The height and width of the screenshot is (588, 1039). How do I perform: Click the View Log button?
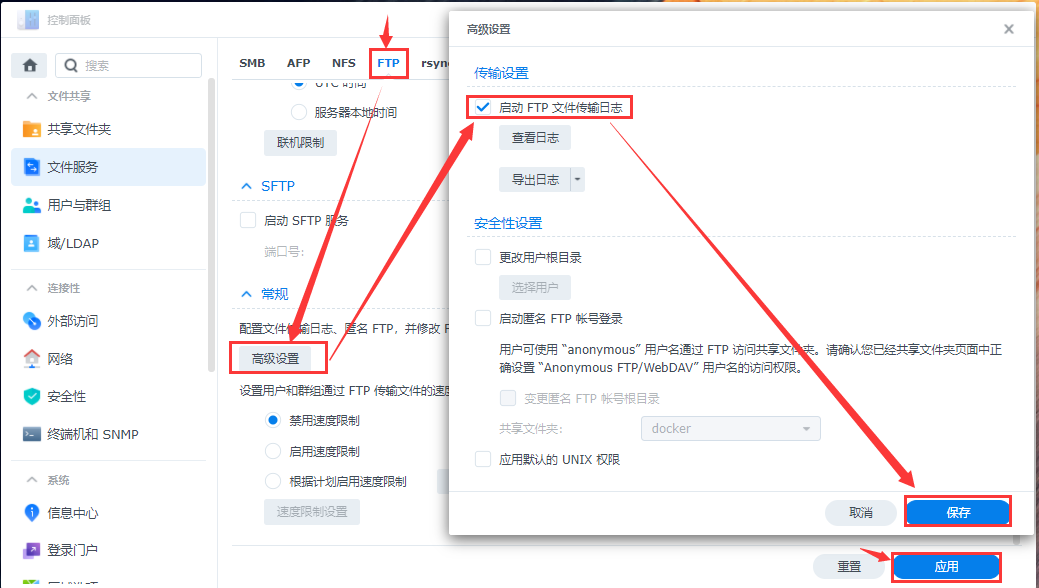tap(536, 137)
